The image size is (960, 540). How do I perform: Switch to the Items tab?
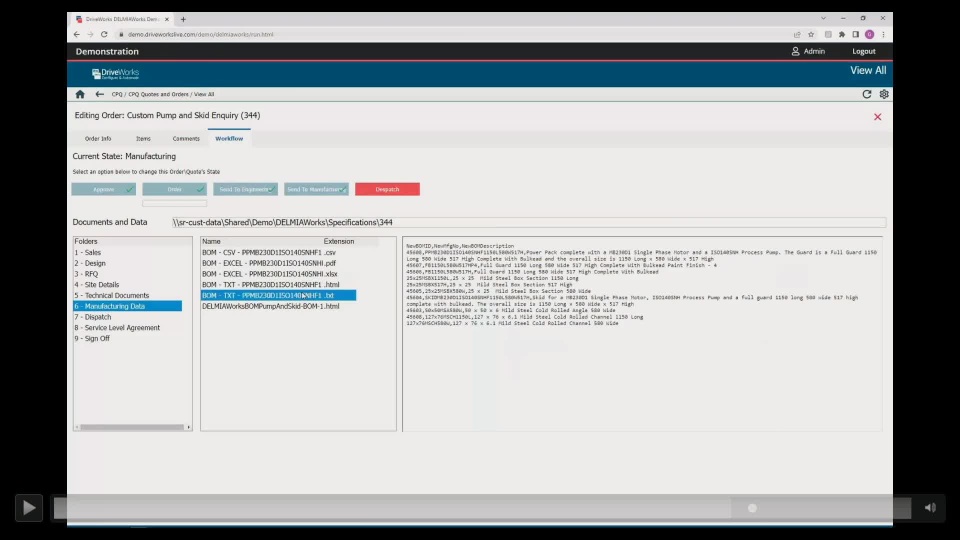pos(143,138)
